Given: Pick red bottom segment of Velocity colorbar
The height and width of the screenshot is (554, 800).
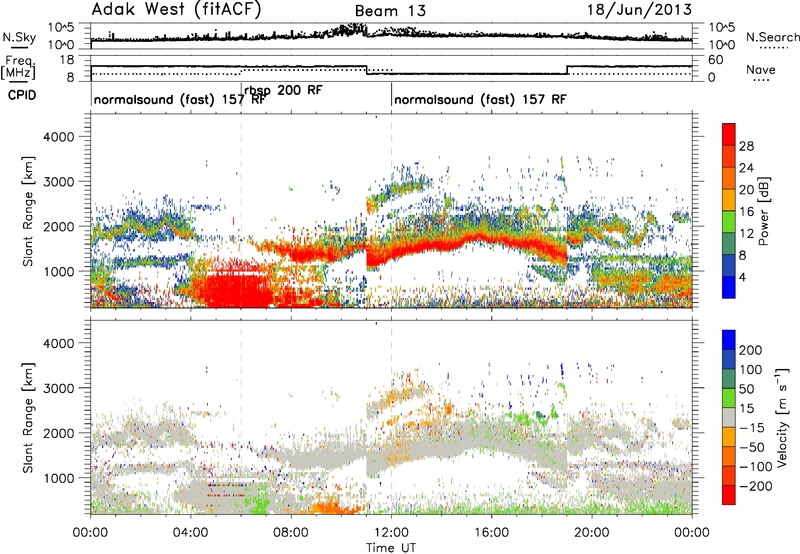Looking at the screenshot, I should point(729,495).
